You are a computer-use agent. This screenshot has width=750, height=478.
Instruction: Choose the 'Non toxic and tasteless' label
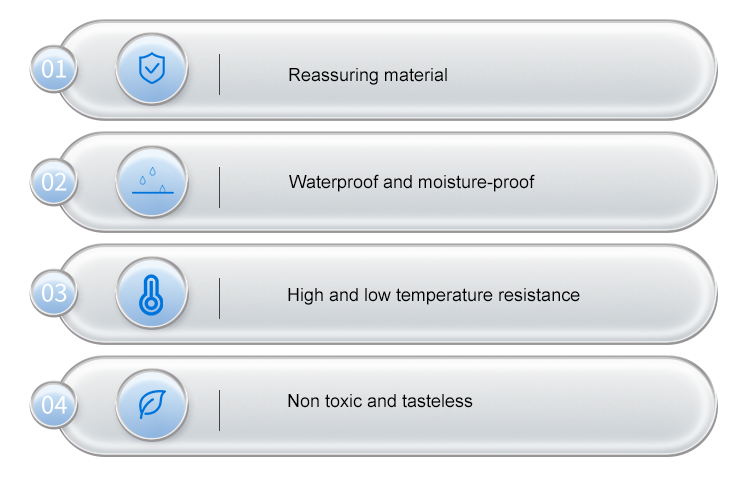pyautogui.click(x=379, y=401)
